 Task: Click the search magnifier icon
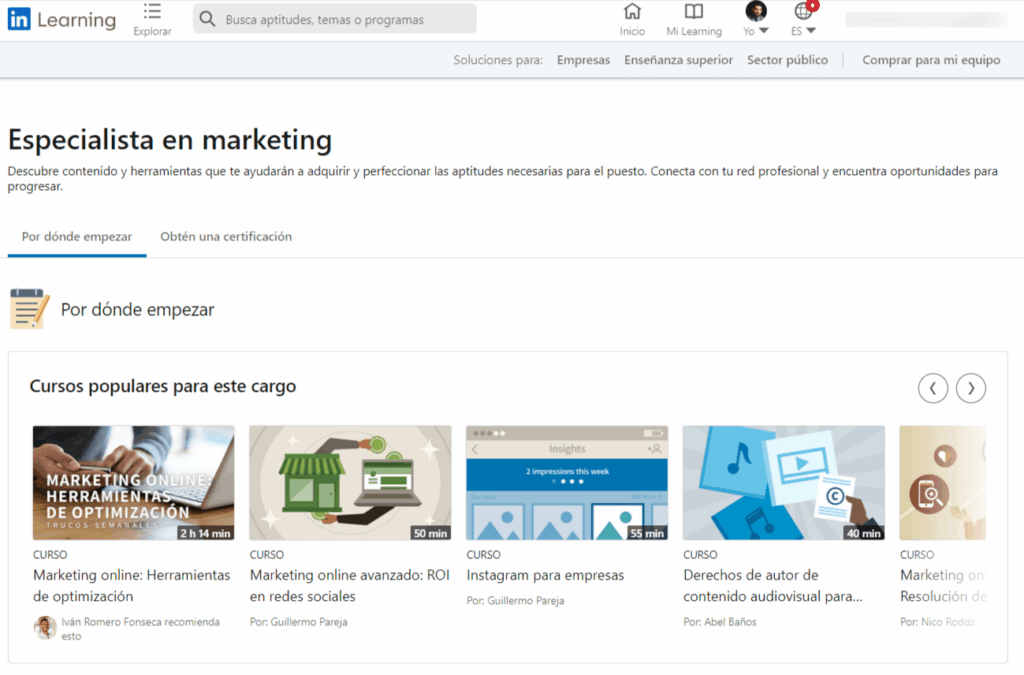point(206,18)
